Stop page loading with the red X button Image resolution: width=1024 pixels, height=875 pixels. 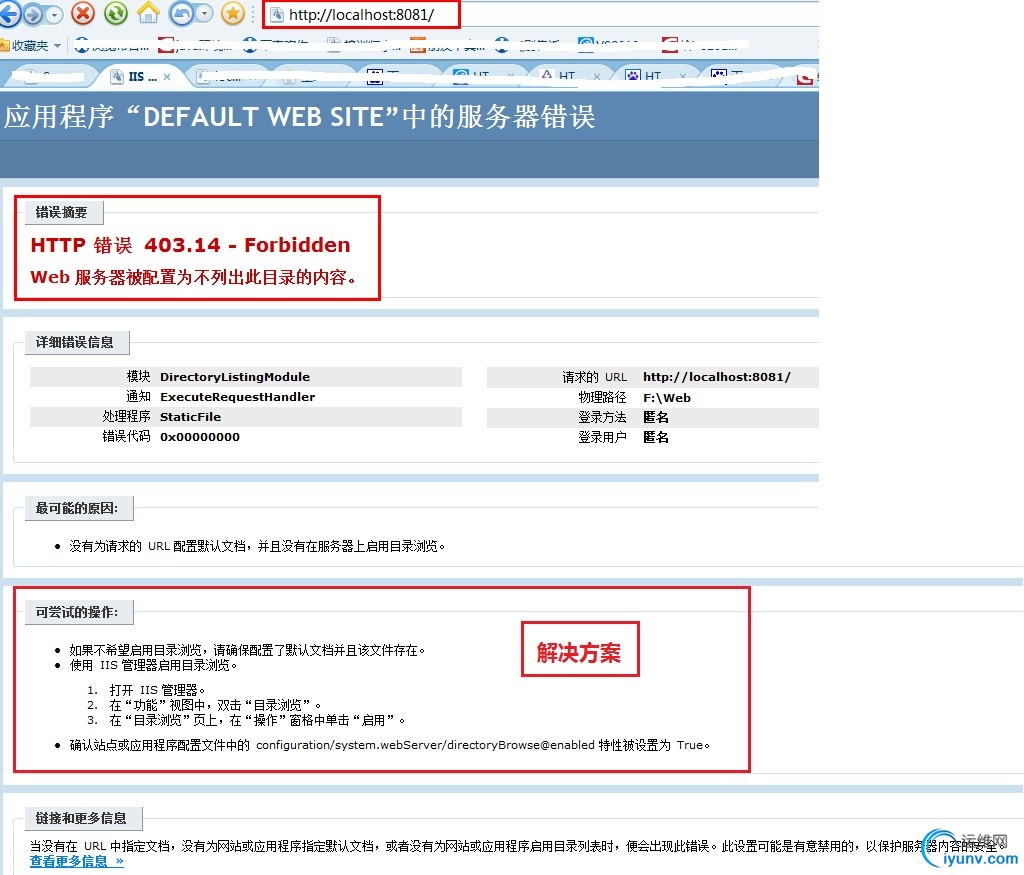[83, 13]
